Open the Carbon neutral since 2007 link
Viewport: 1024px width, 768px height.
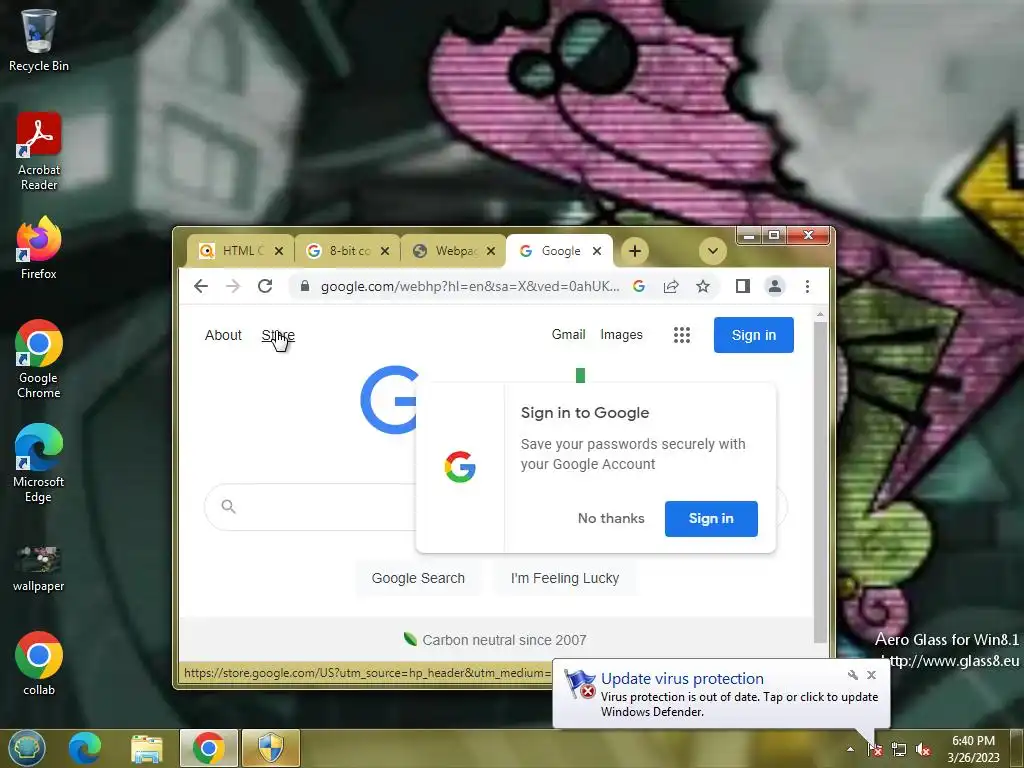pos(504,640)
